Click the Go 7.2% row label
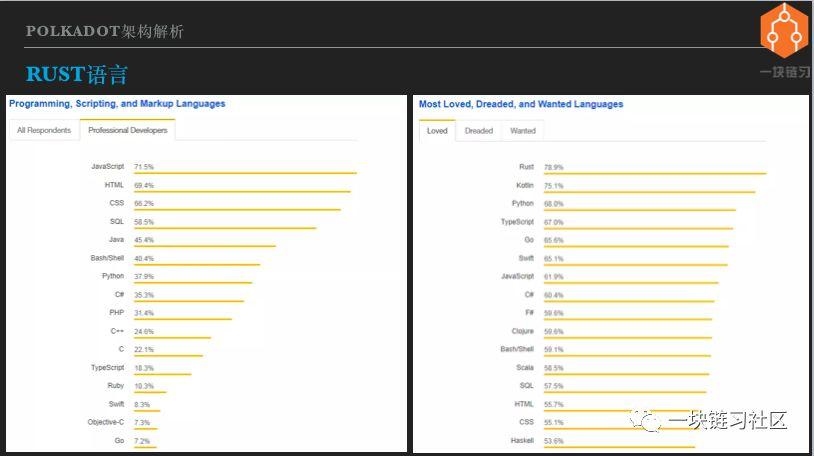Screen dimensions: 814x456 [119, 440]
